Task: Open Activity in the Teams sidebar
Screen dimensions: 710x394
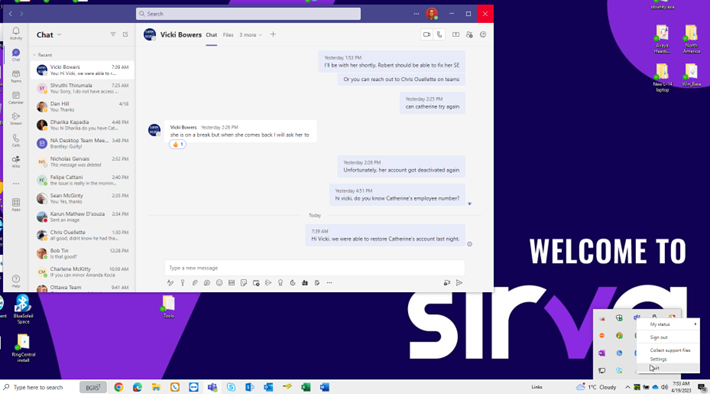Action: point(16,33)
